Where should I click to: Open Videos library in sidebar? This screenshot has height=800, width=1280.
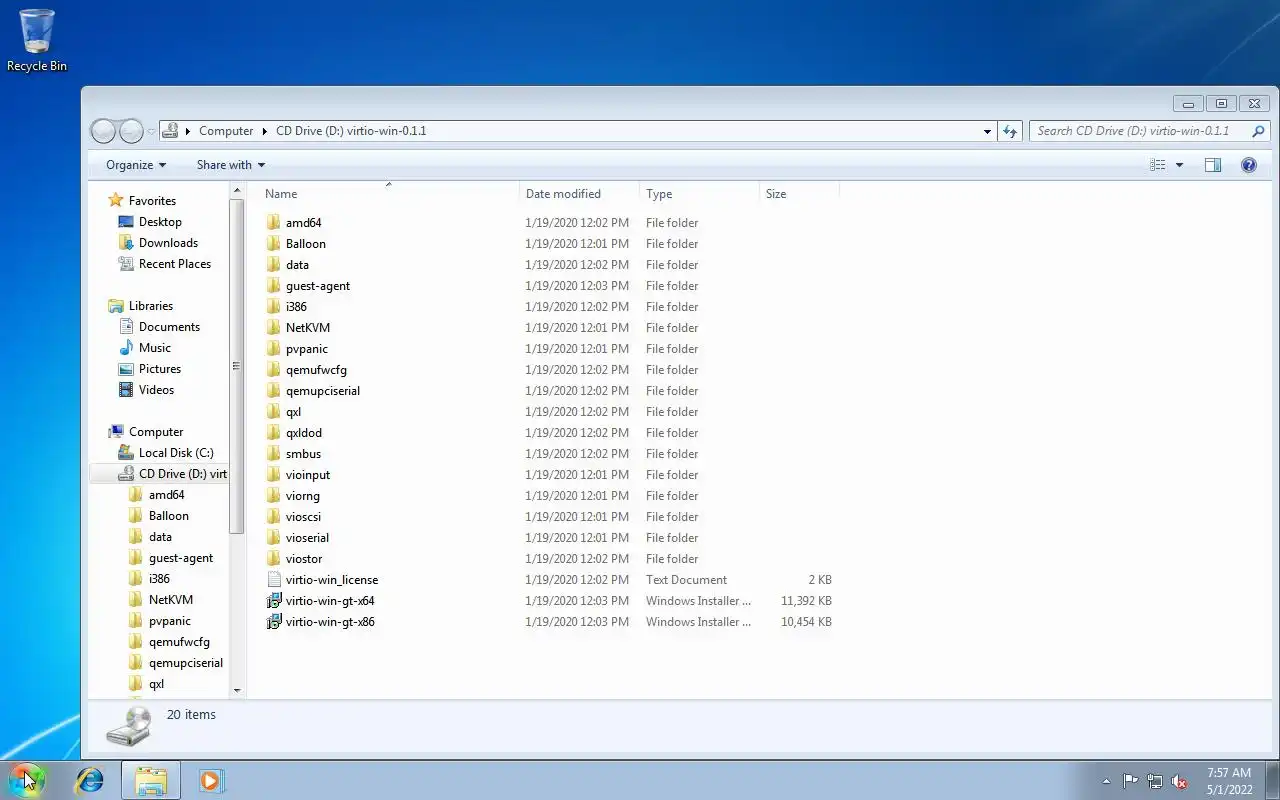[x=156, y=390]
